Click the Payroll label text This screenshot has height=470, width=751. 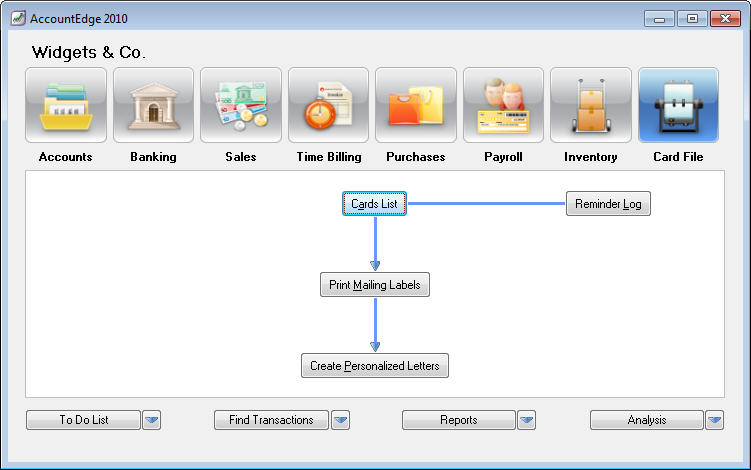click(x=503, y=157)
